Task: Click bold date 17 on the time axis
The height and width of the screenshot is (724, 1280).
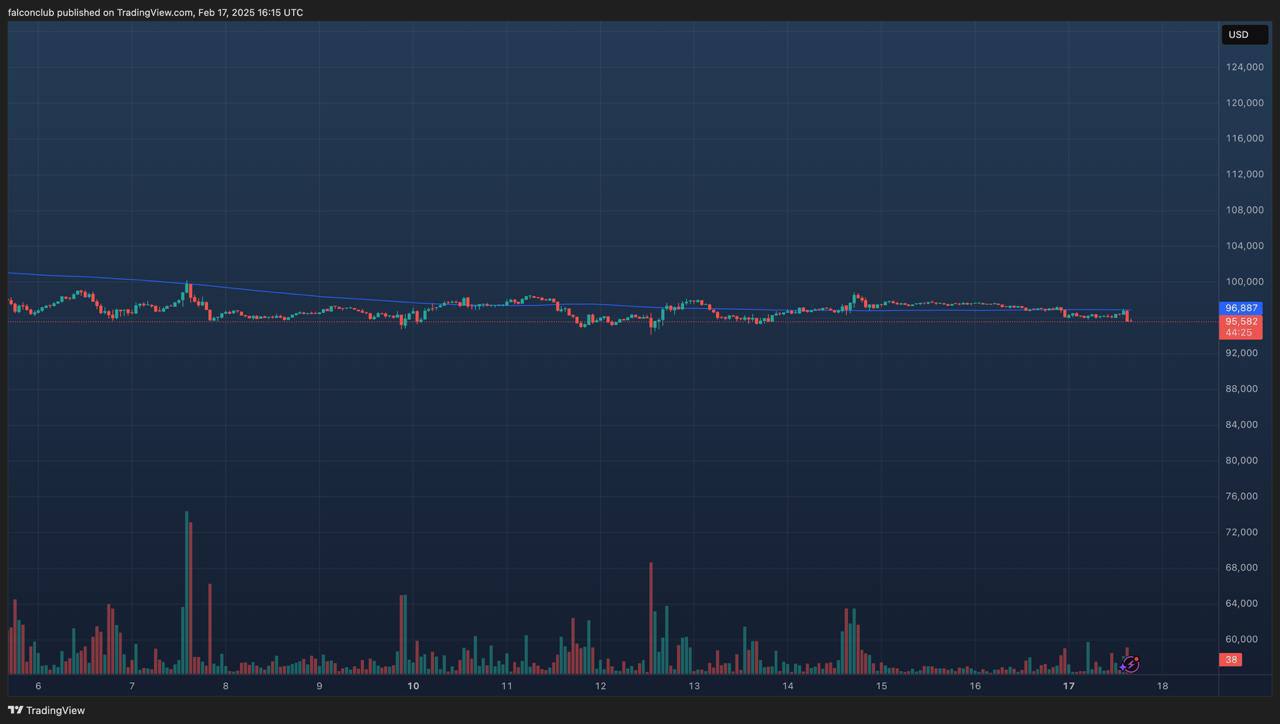Action: pos(1069,686)
